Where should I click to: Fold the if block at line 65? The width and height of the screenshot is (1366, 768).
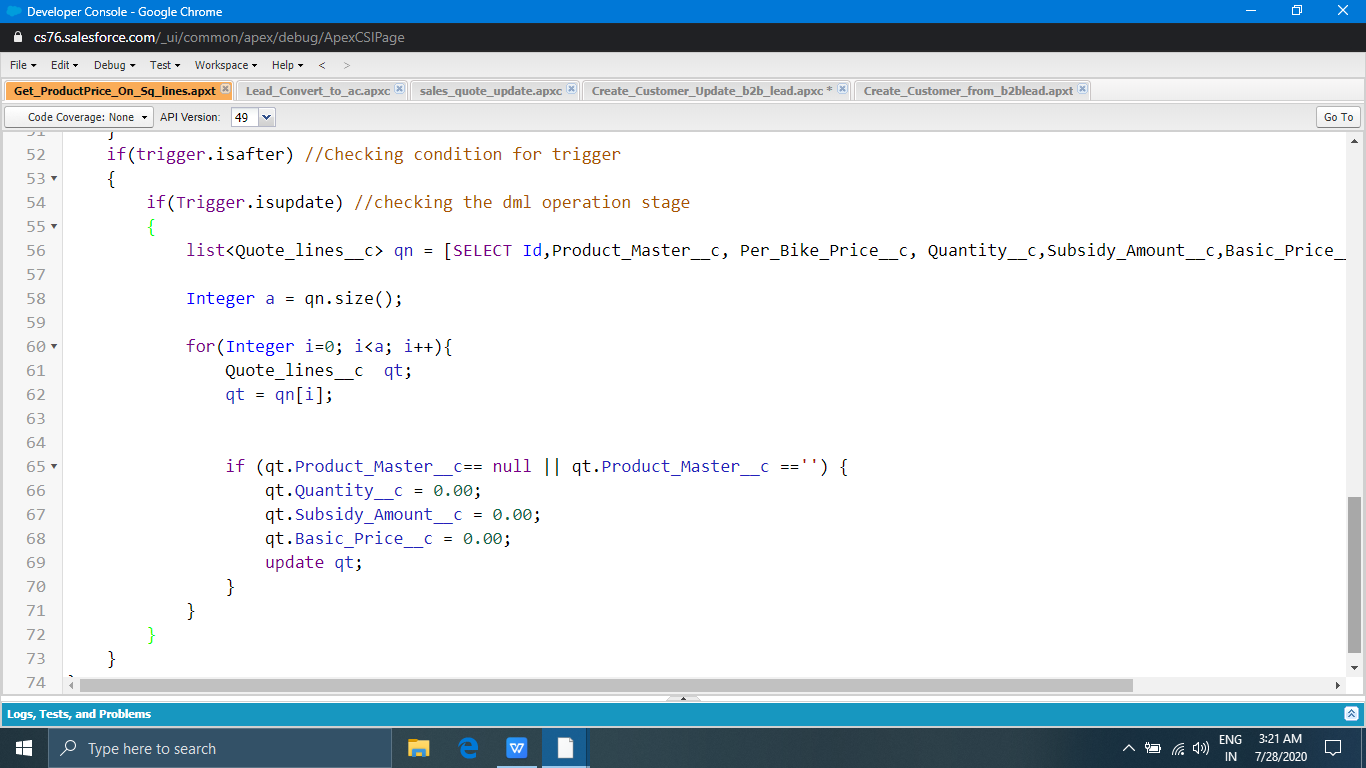(53, 467)
